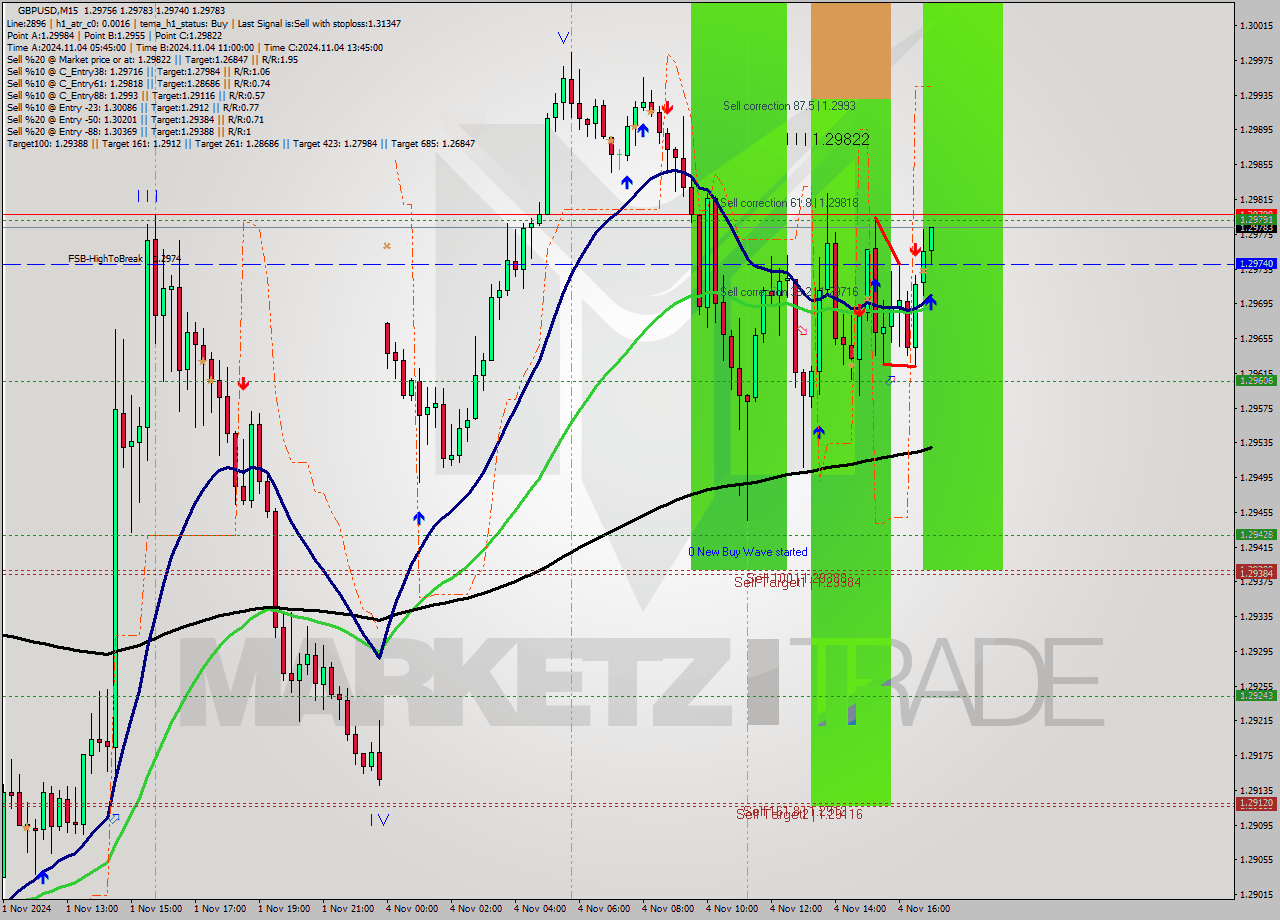This screenshot has height=920, width=1280.
Task: Click the 'Sell %20 @ Market price' info line
Action: [x=151, y=59]
